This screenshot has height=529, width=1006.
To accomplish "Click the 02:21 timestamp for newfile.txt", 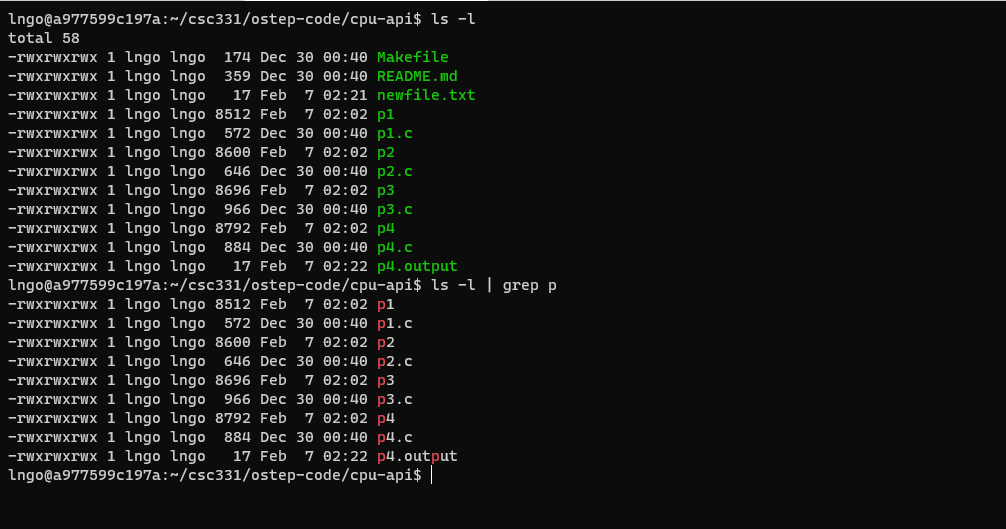I will [345, 95].
